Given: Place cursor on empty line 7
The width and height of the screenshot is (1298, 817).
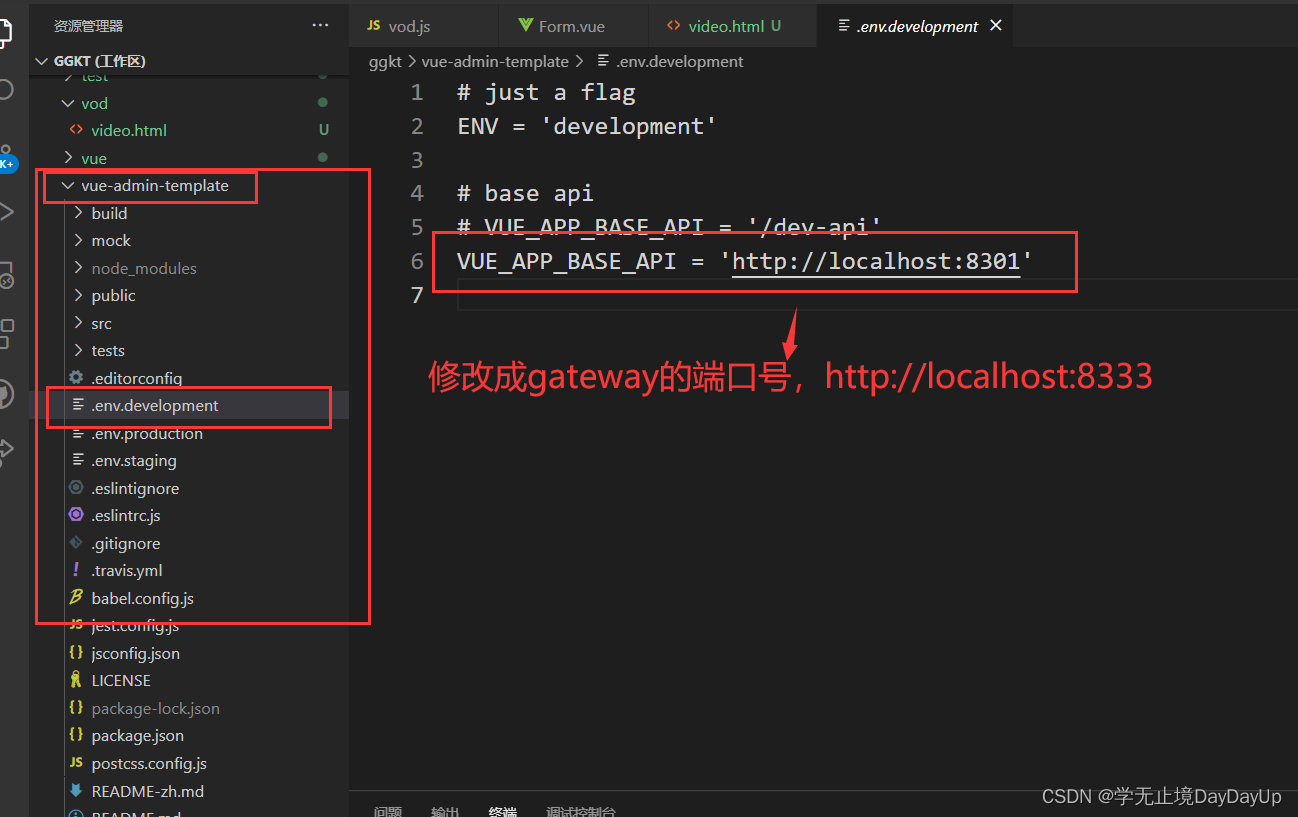Looking at the screenshot, I should tap(877, 296).
